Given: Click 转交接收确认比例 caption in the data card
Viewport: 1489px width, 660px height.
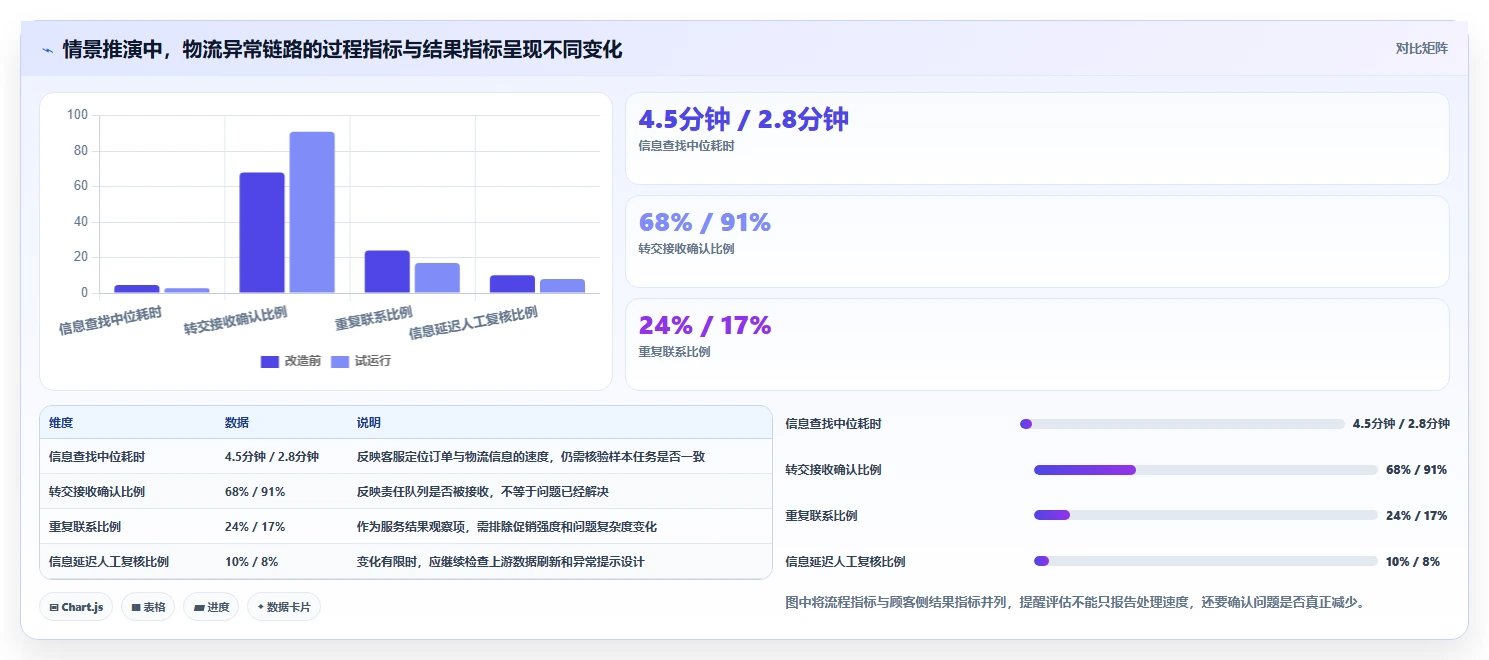Looking at the screenshot, I should click(686, 249).
